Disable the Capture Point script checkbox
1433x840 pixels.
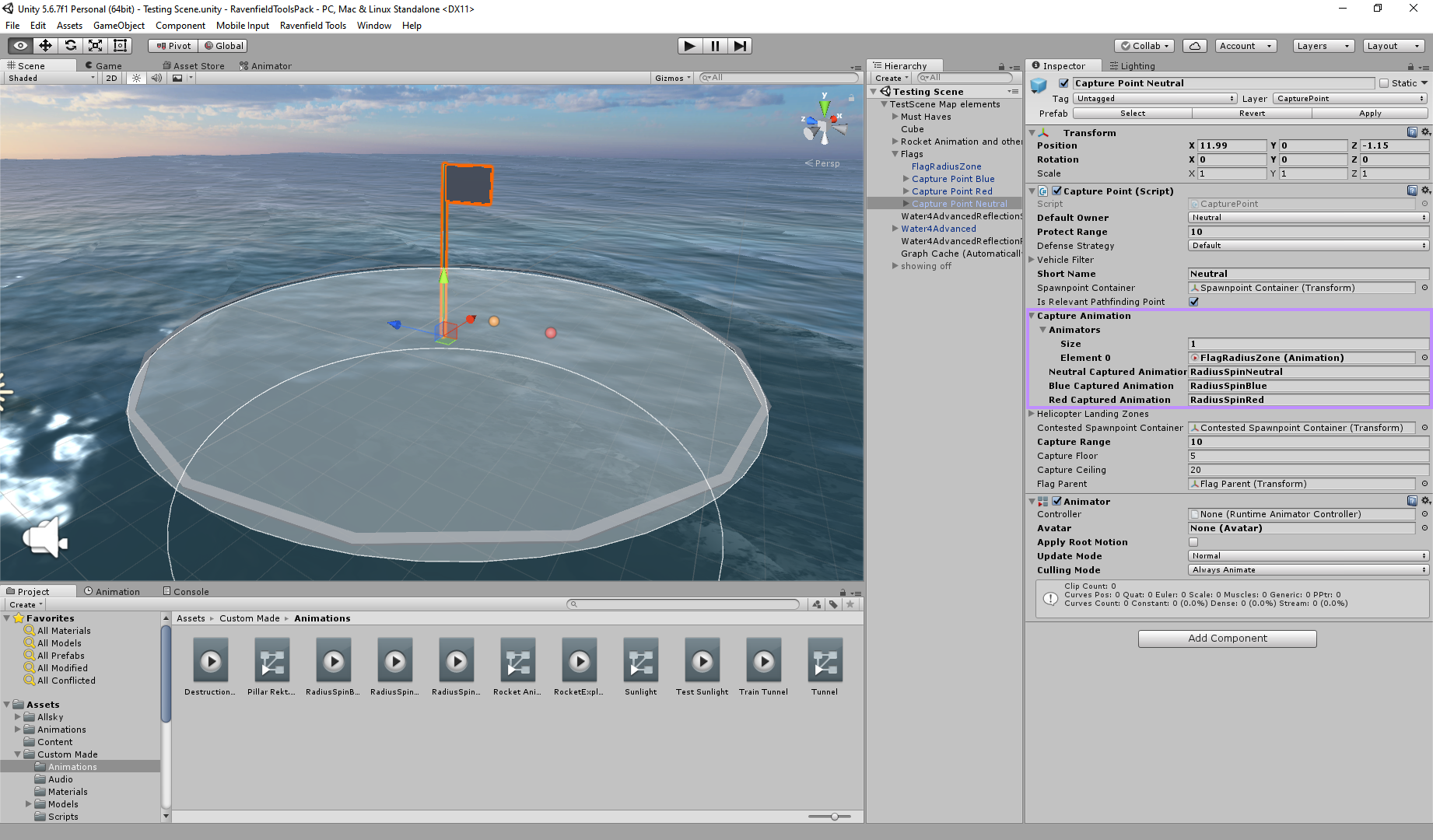(x=1057, y=191)
